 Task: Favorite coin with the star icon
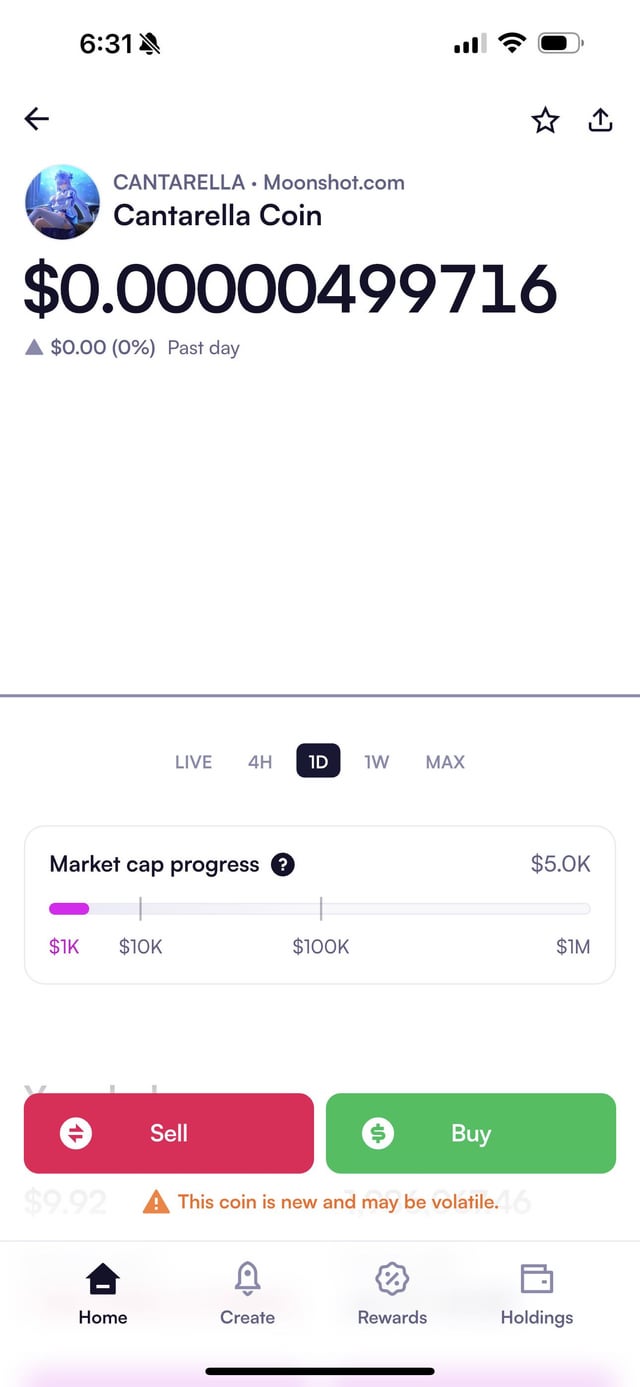click(x=545, y=121)
